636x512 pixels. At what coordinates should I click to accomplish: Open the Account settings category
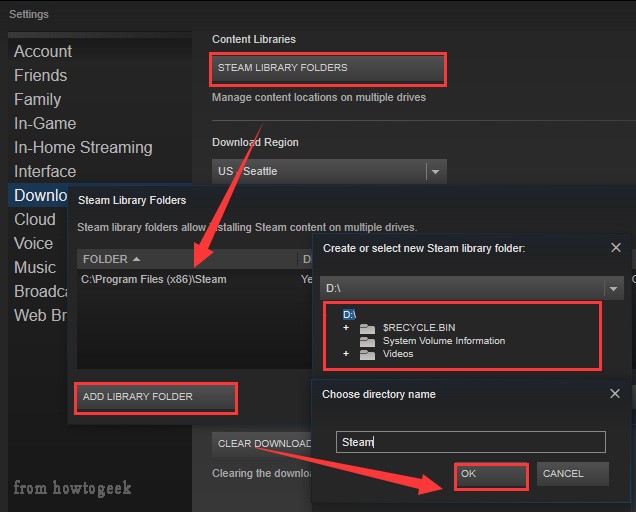click(43, 52)
